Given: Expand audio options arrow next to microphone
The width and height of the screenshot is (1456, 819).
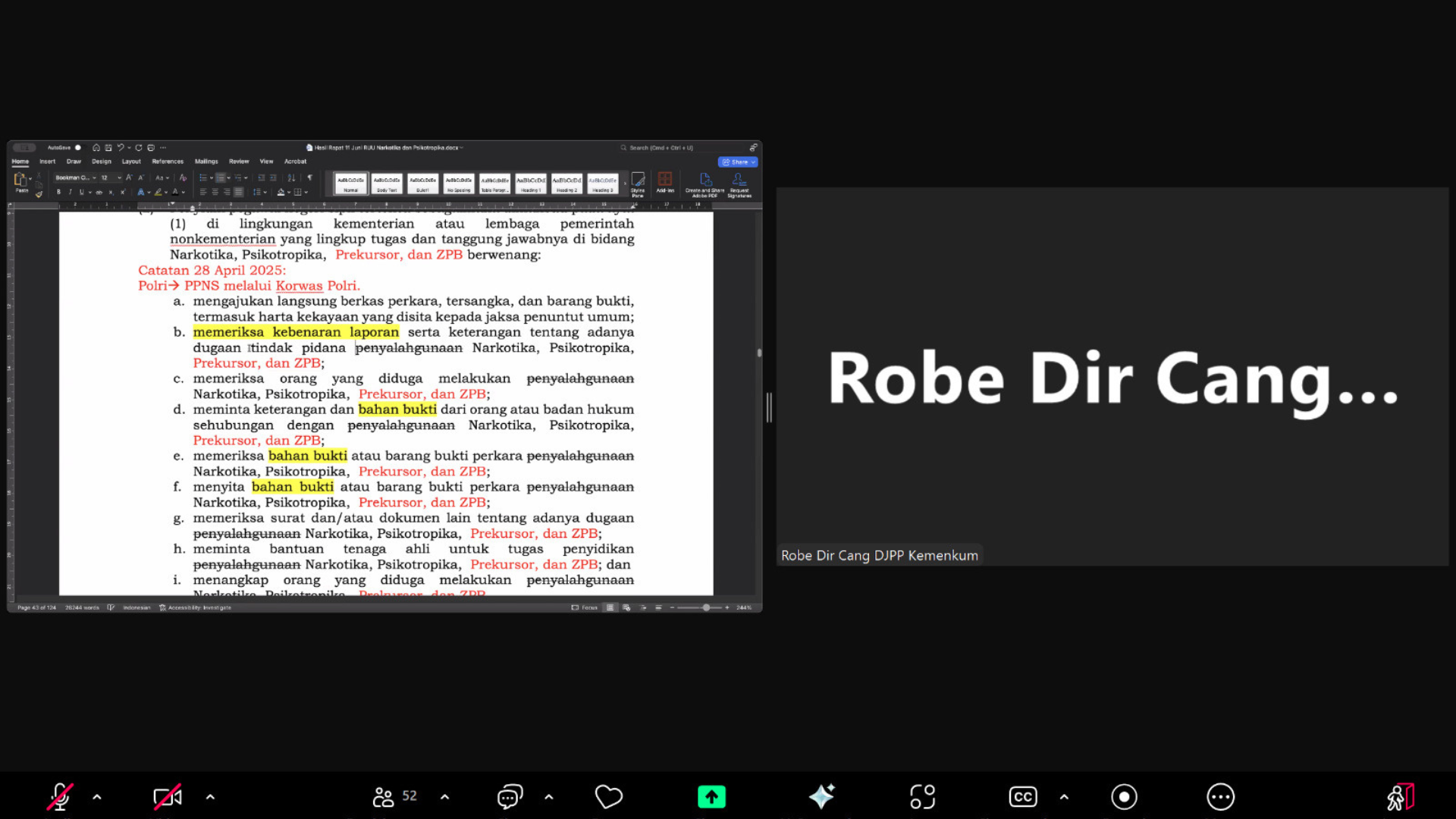Looking at the screenshot, I should pos(97,797).
